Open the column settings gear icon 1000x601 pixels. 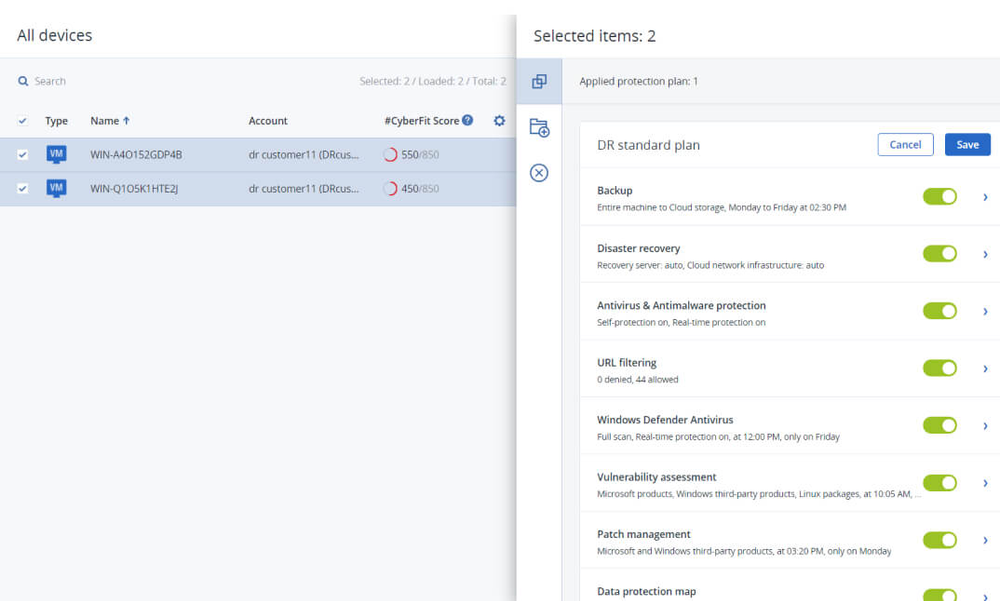[x=499, y=120]
